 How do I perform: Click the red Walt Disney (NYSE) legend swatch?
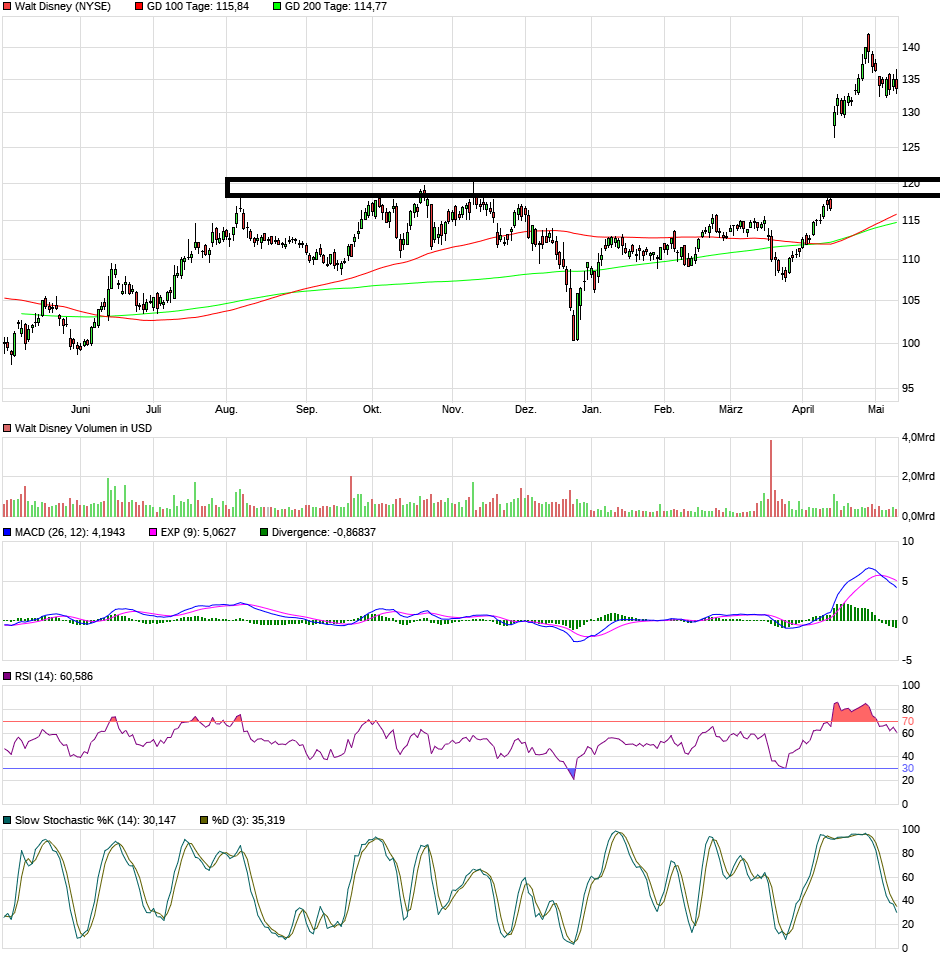click(x=7, y=7)
